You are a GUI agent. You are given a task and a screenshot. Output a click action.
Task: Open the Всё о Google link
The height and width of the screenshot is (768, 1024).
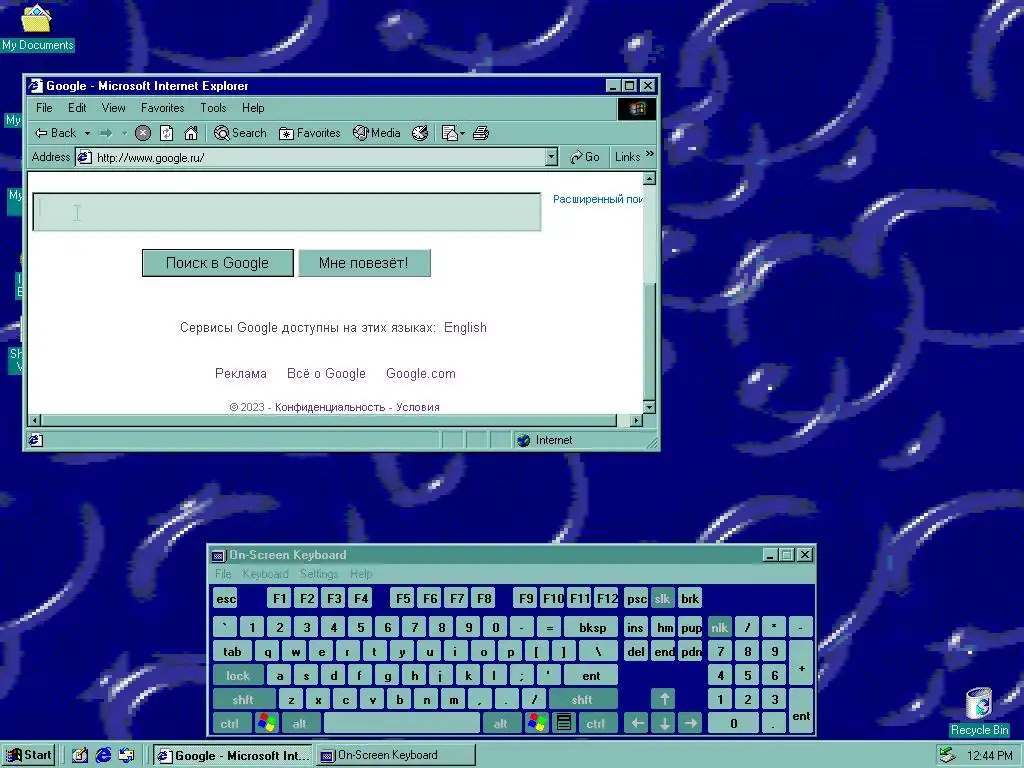click(x=327, y=374)
